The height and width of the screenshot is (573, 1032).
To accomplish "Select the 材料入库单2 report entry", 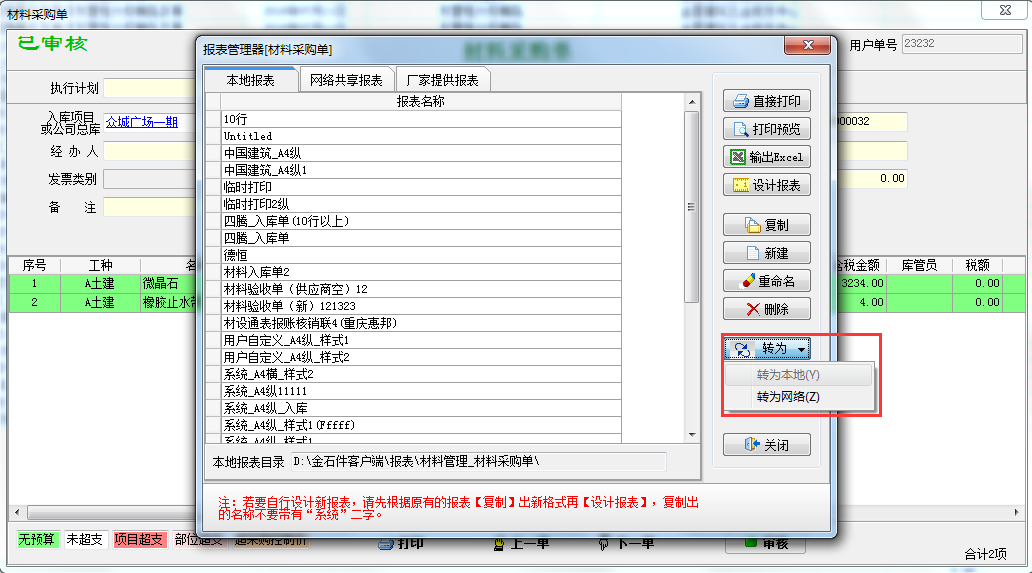I will [x=256, y=271].
